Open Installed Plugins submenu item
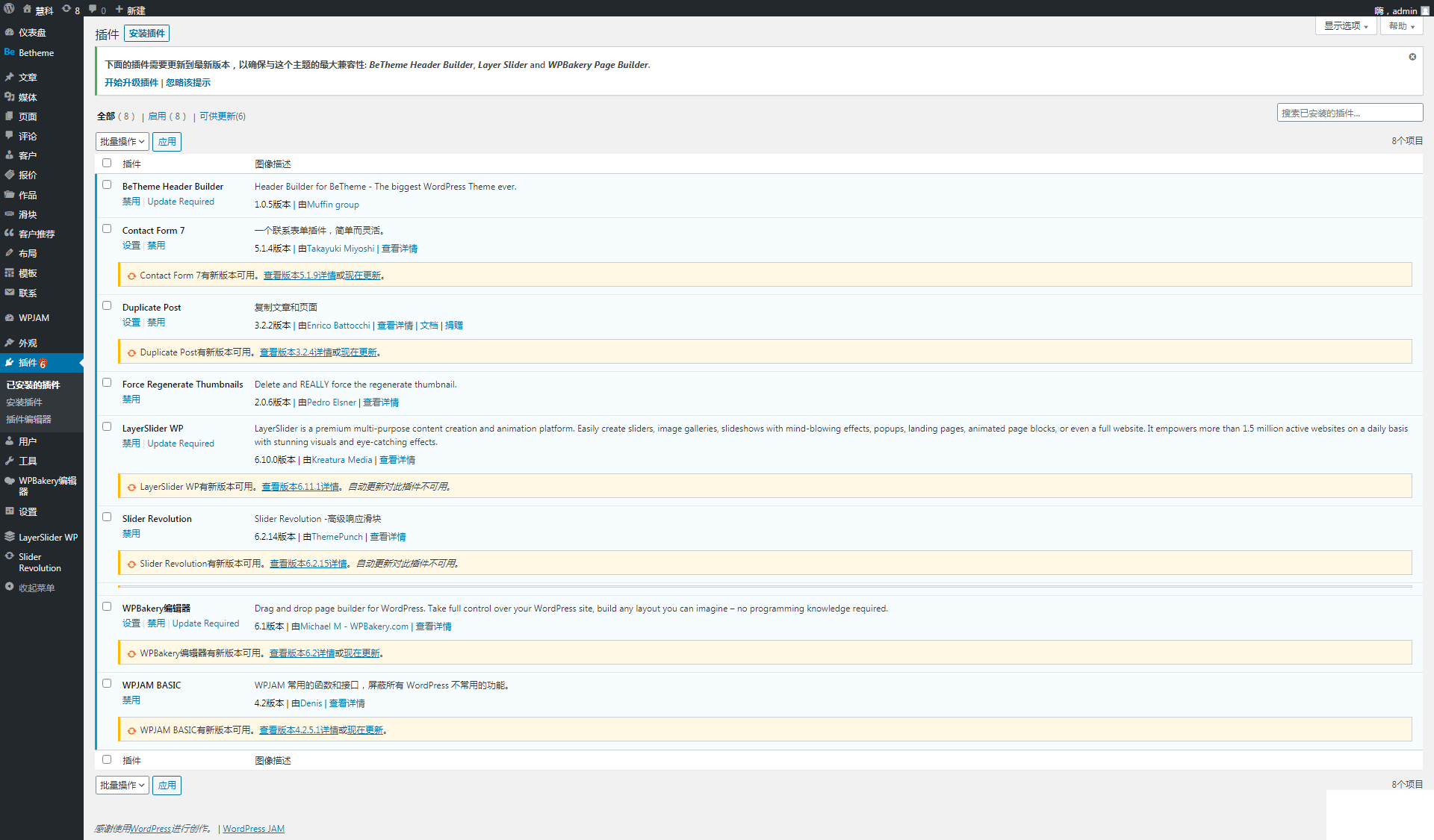1434x840 pixels. 34,385
